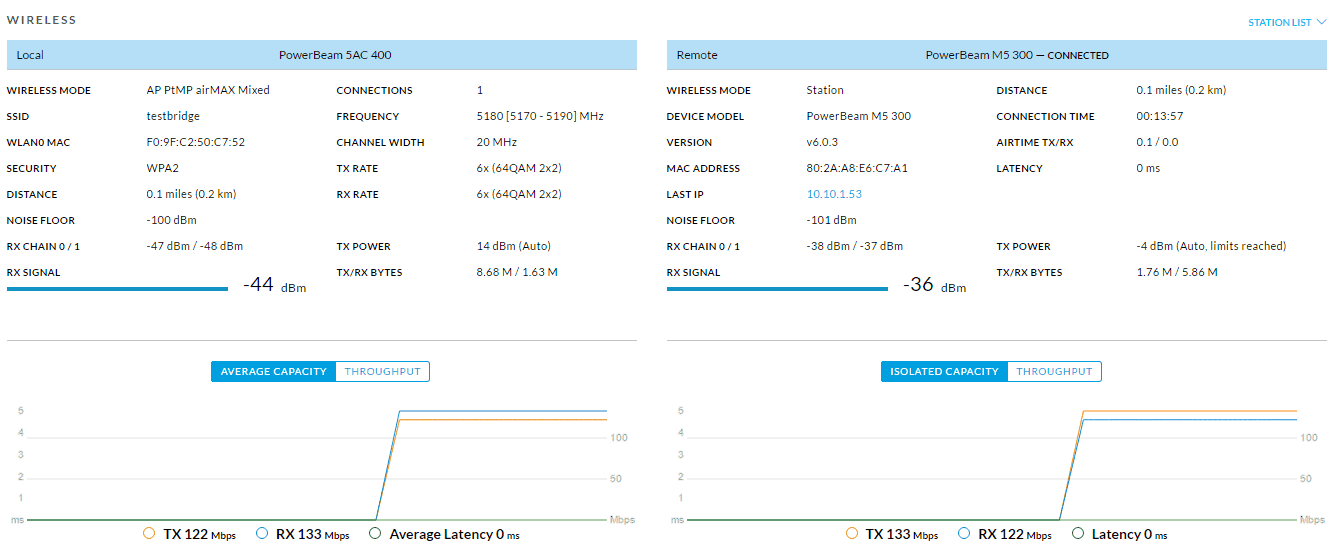Click Remote TX power -4 dBm value
The width and height of the screenshot is (1338, 554).
(1211, 246)
